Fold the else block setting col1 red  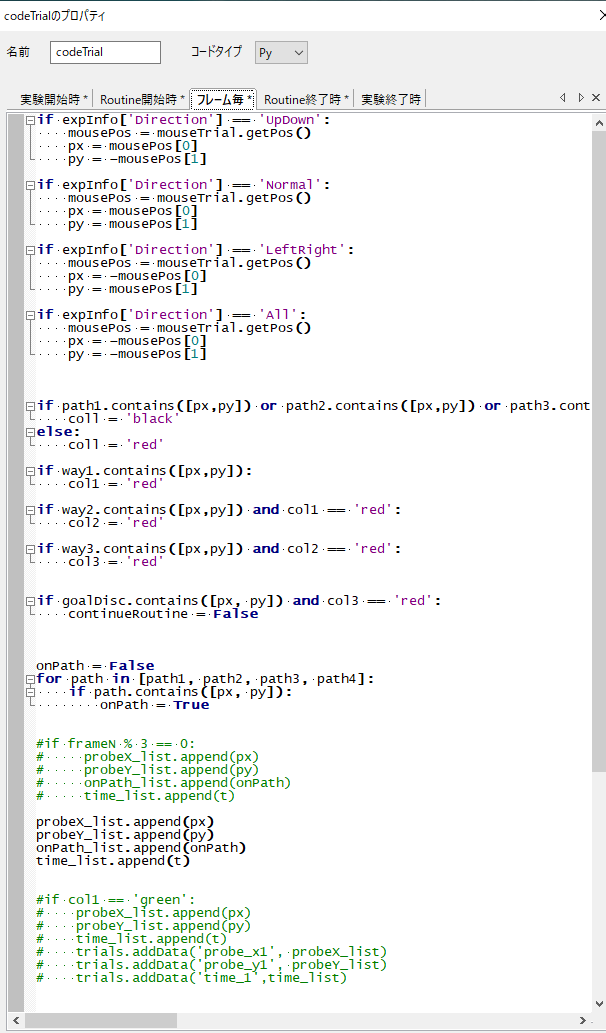(x=30, y=432)
